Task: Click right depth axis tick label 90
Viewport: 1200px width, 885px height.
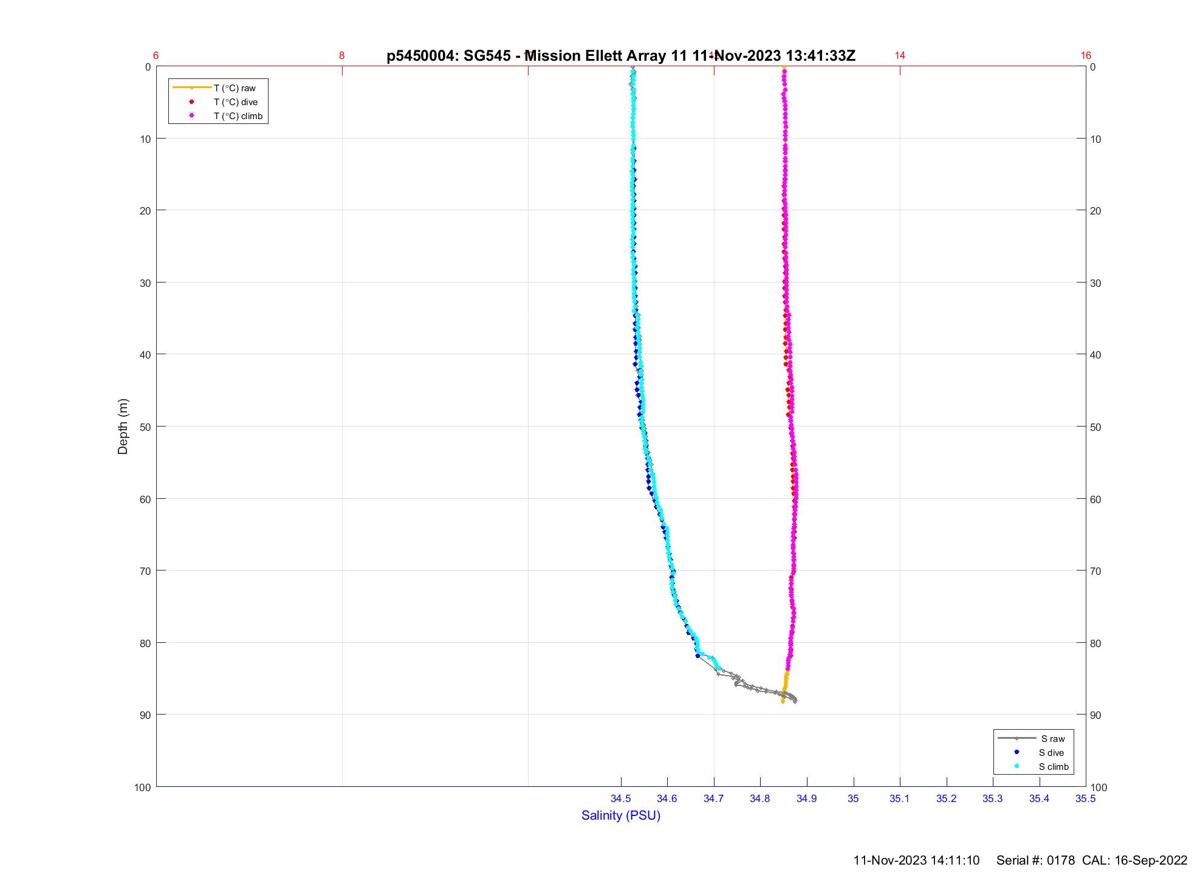Action: 1097,715
